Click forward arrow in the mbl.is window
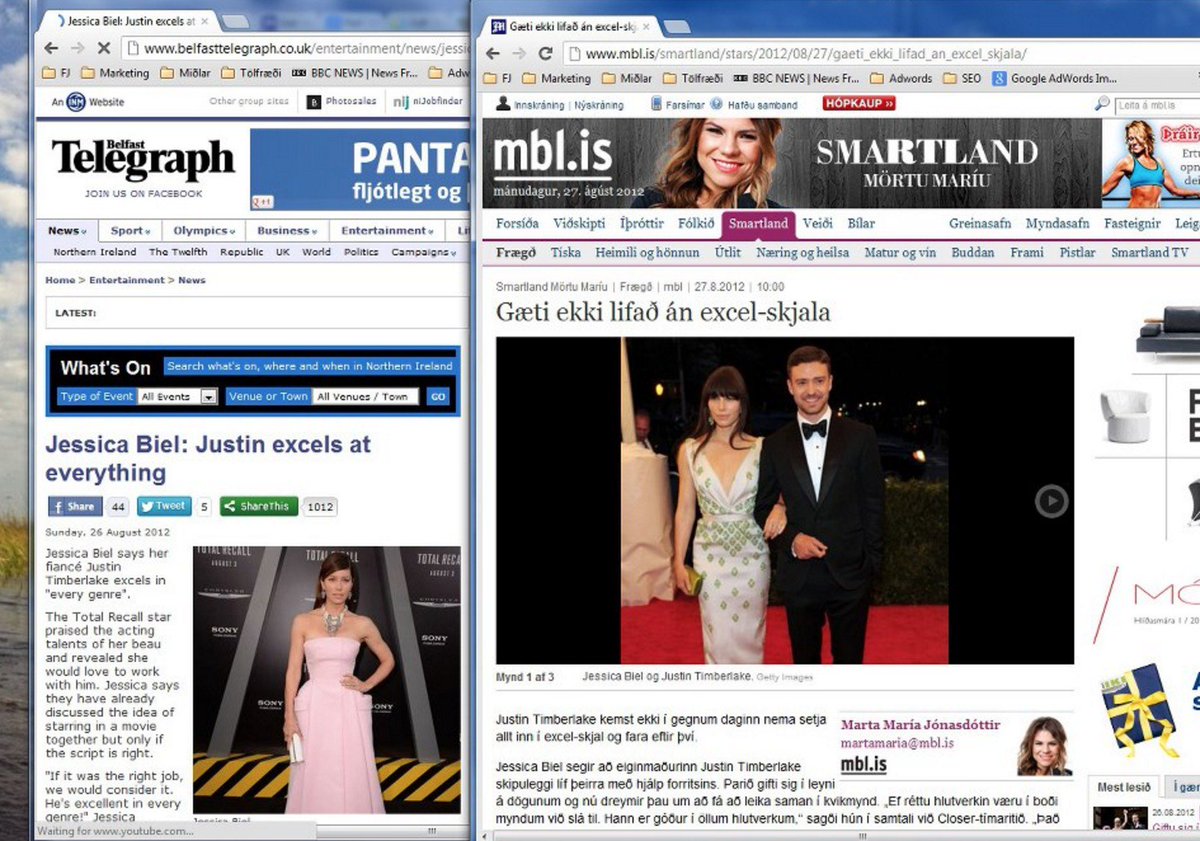Screen dimensions: 1200x841 pos(519,54)
